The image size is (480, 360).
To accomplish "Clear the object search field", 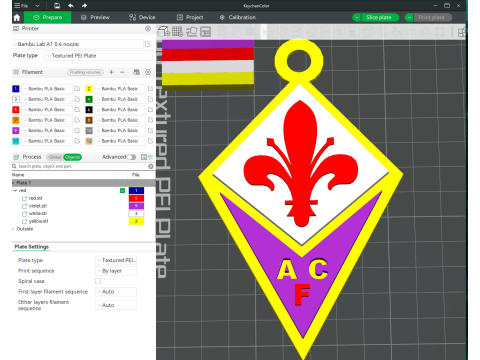I will 151,166.
